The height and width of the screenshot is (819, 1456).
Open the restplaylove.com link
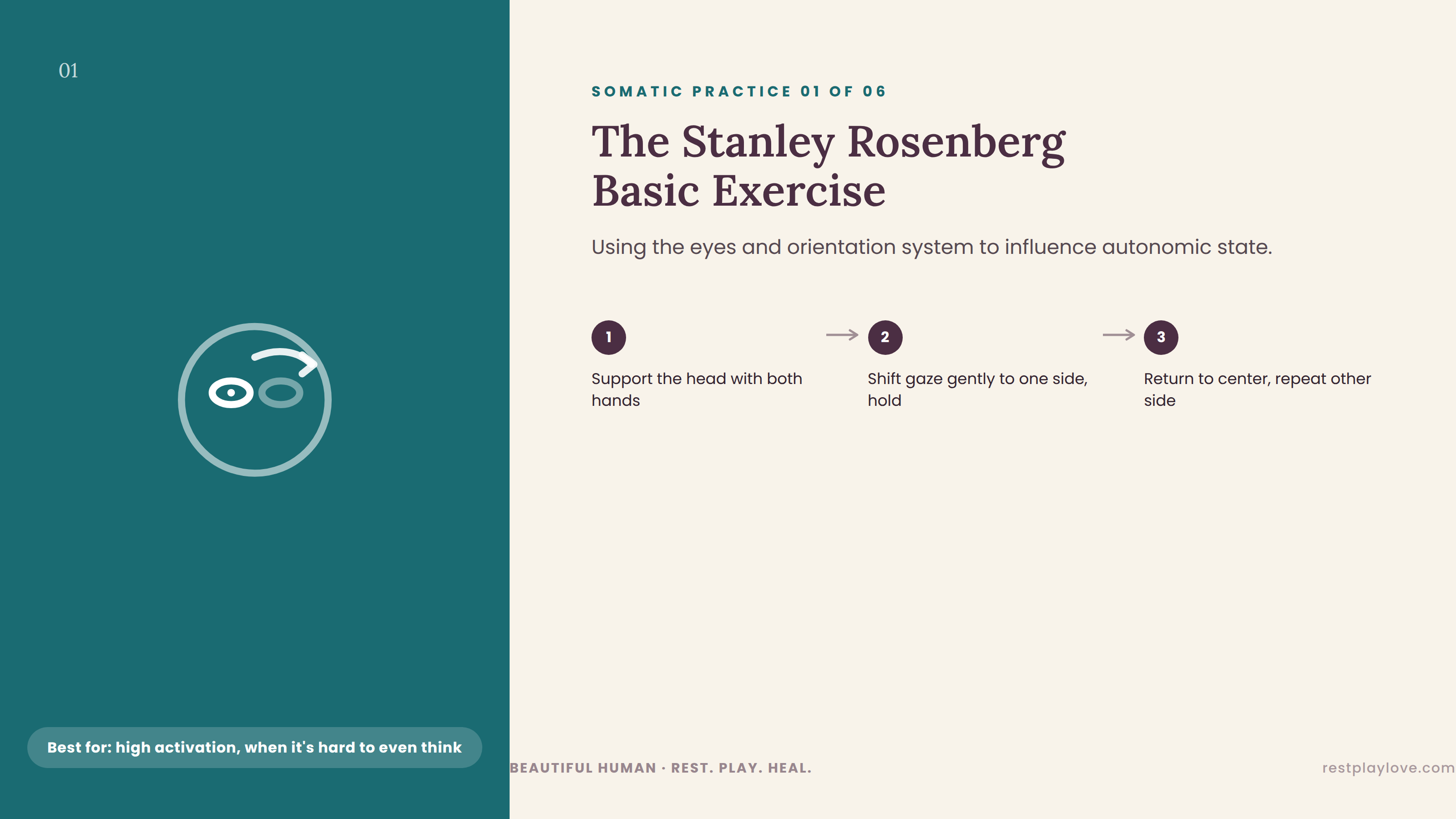1388,768
